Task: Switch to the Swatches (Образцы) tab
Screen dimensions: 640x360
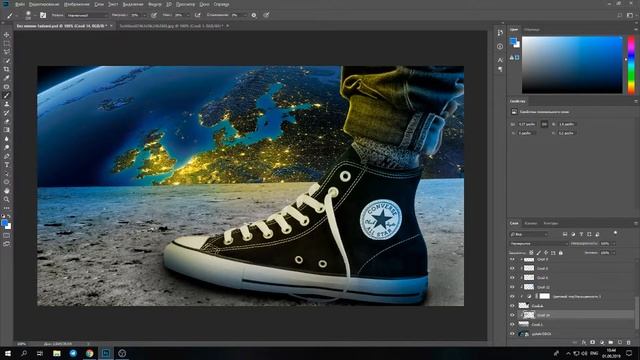Action: (532, 29)
